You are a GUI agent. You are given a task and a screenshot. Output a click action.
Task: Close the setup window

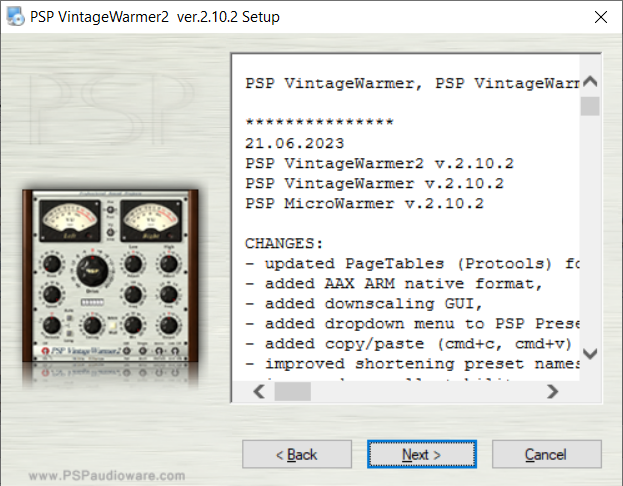599,17
